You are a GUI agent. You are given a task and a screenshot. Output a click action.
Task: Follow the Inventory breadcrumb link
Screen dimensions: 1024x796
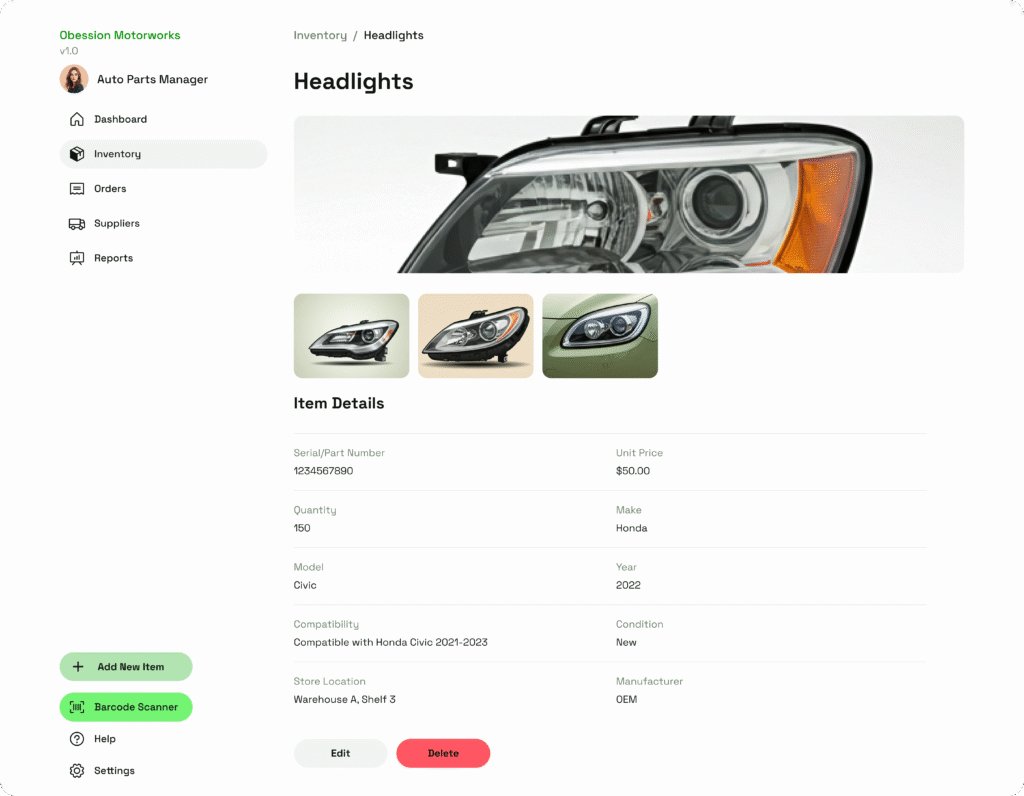[320, 35]
